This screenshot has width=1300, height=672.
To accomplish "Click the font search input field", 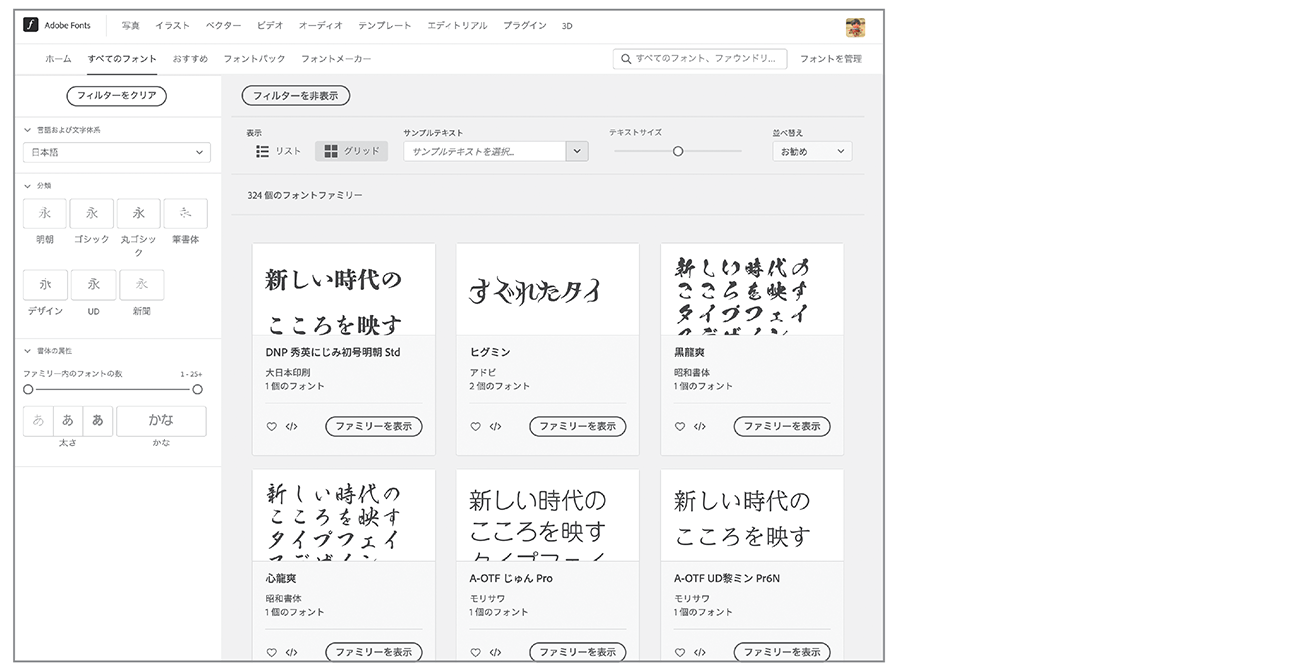I will [700, 59].
